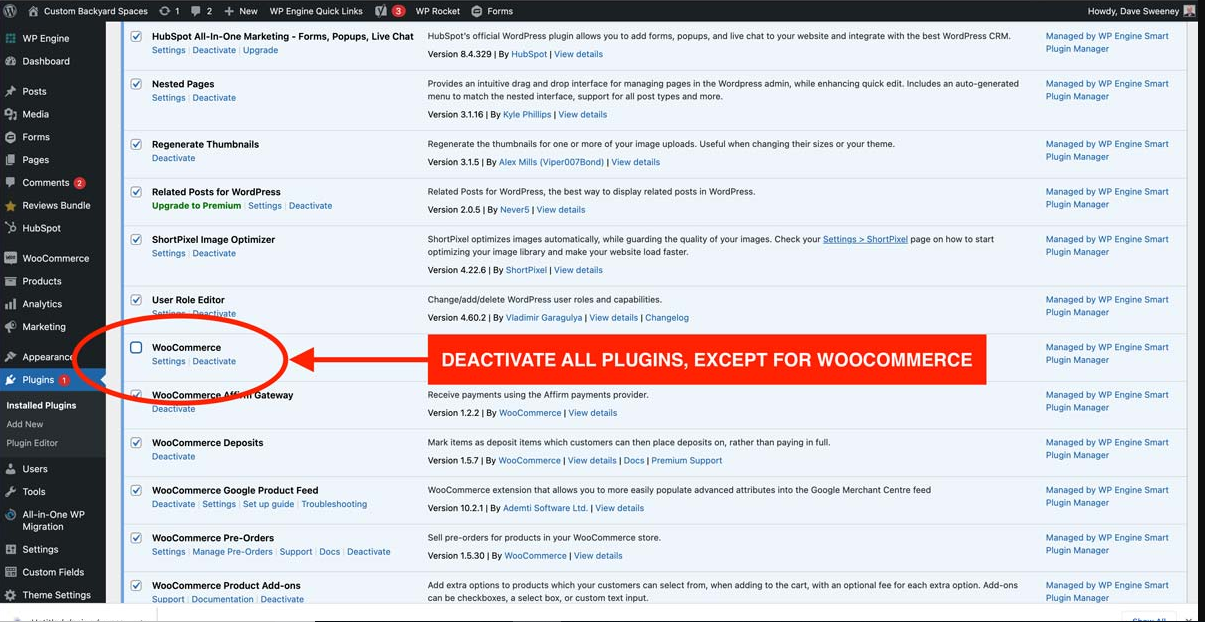Uncheck the User Role Editor checkbox
This screenshot has width=1205, height=622.
[136, 300]
